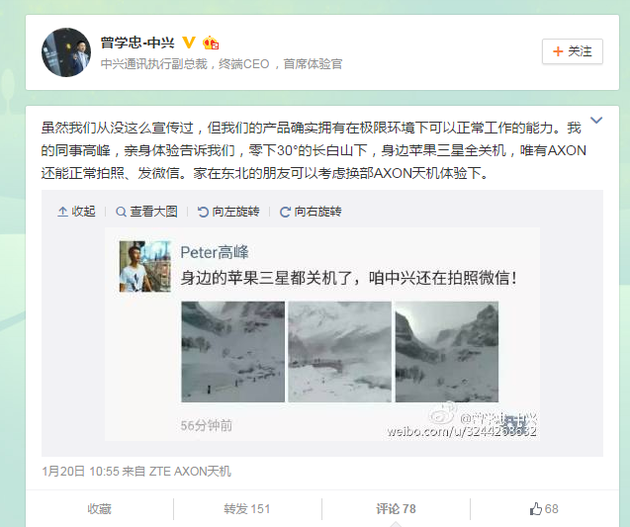Click the thumbs-up like icon
Screen dimensions: 630x527
536,509
